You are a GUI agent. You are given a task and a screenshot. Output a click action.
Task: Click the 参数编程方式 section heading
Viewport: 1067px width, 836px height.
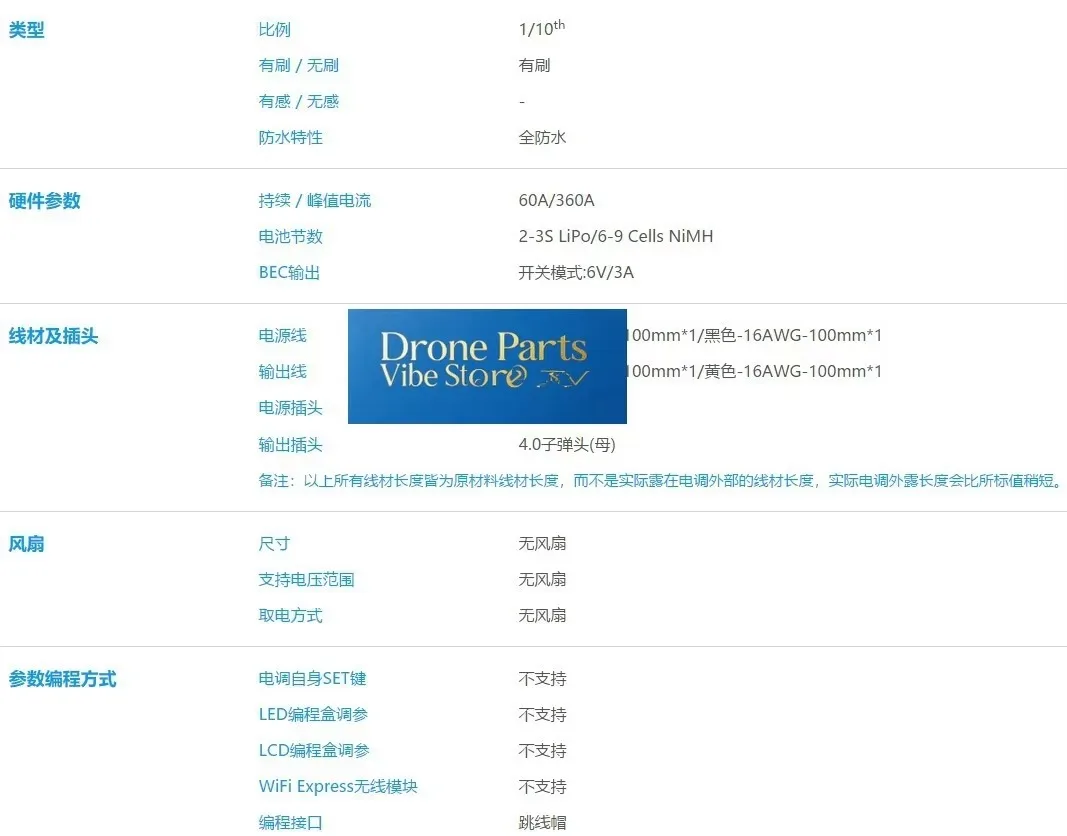[63, 679]
